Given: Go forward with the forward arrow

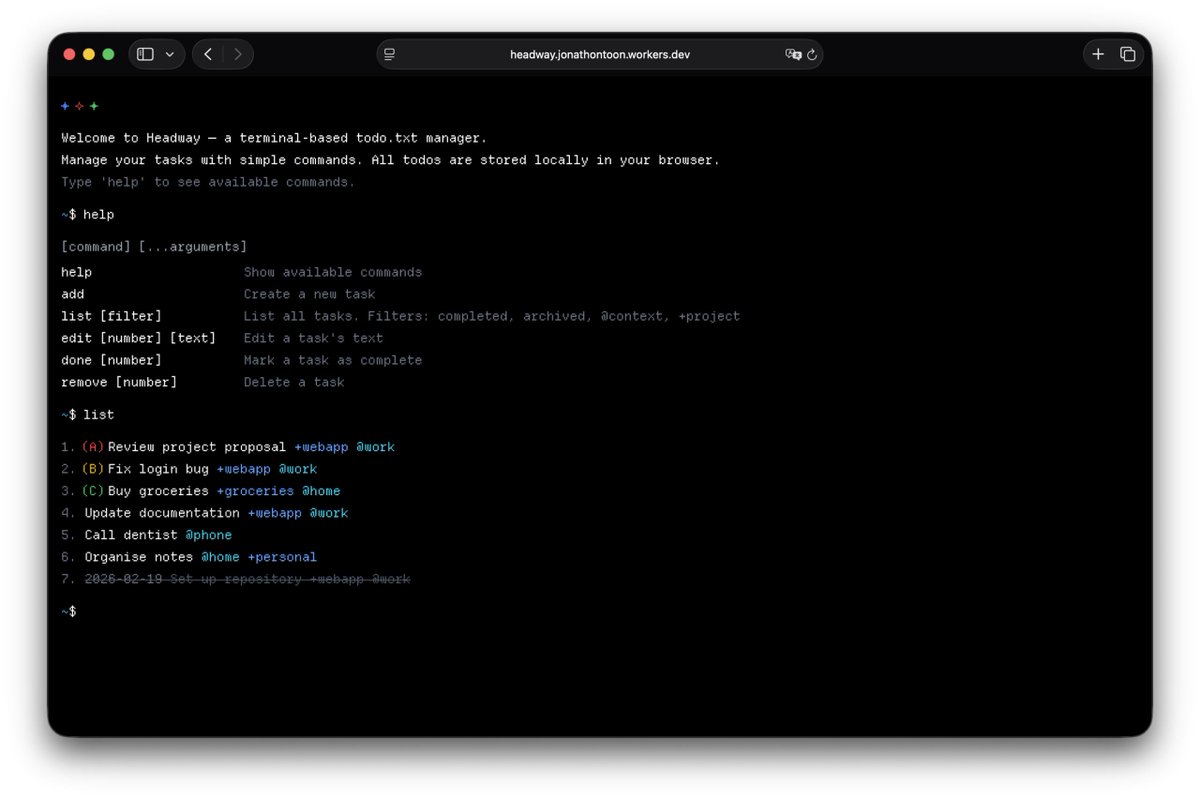Looking at the screenshot, I should point(237,54).
